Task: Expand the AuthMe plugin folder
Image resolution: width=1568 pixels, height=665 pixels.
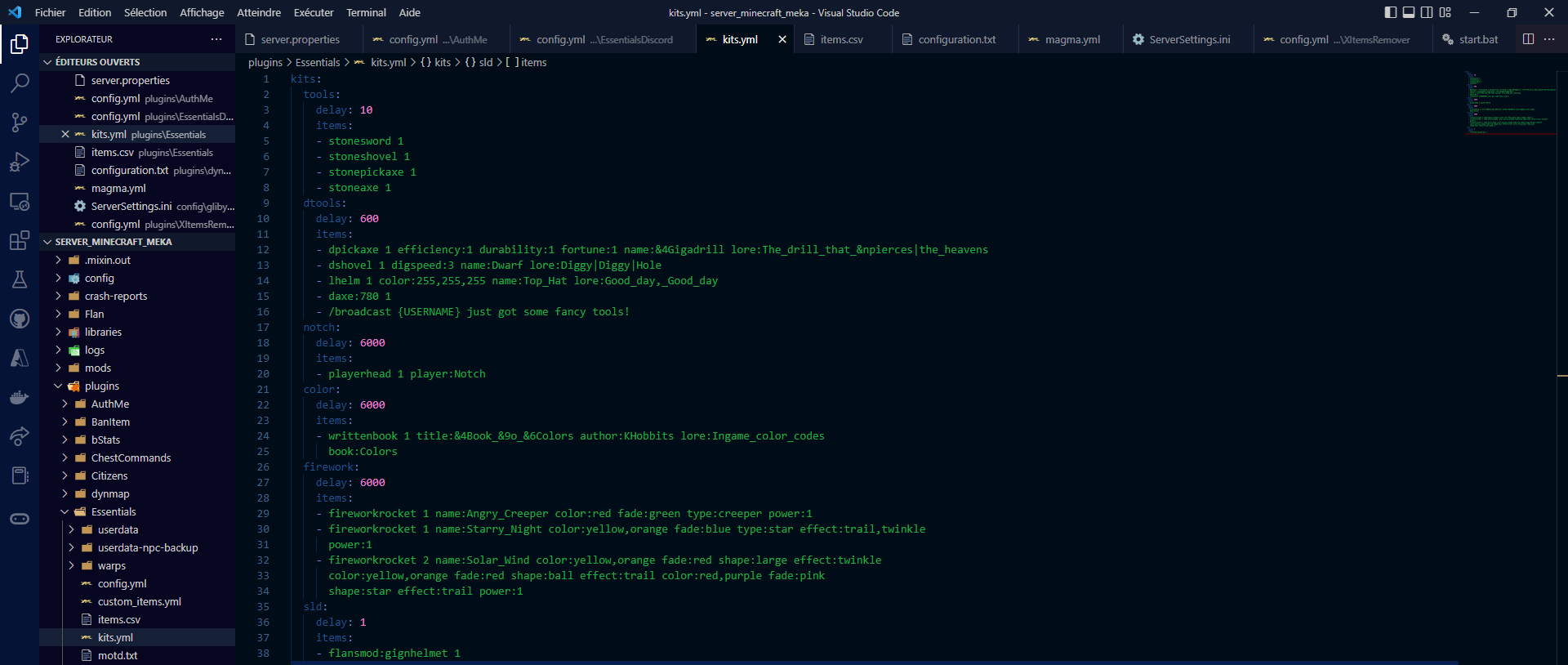Action: pos(109,404)
